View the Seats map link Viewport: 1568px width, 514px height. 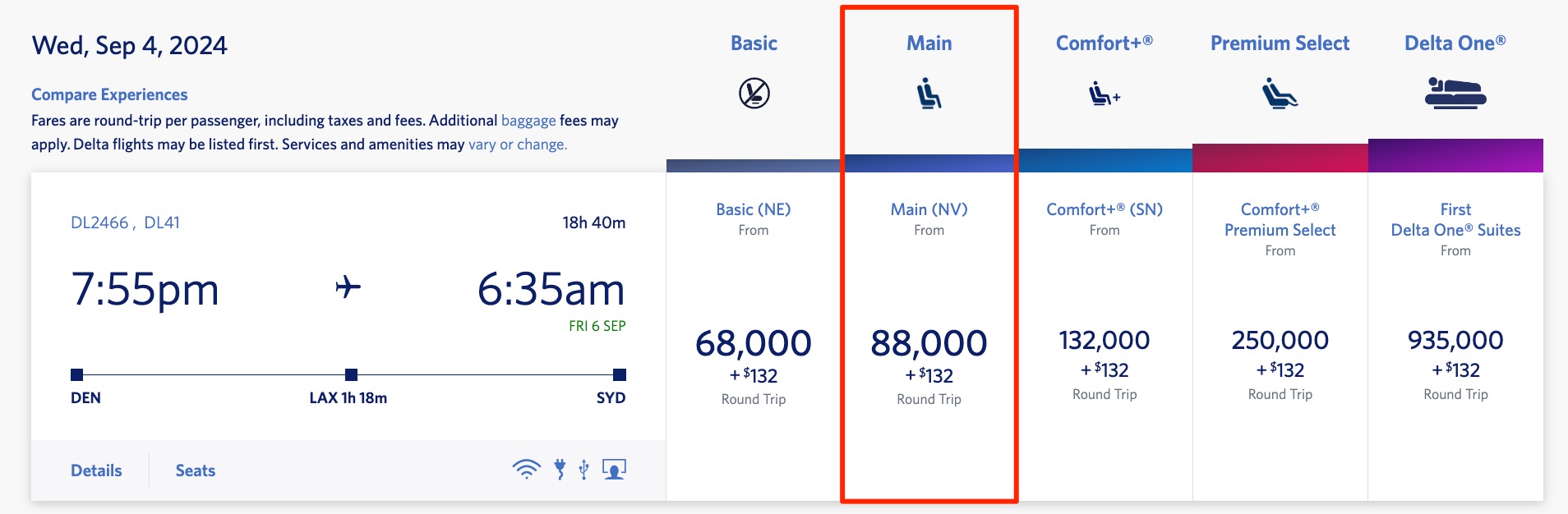coord(196,470)
